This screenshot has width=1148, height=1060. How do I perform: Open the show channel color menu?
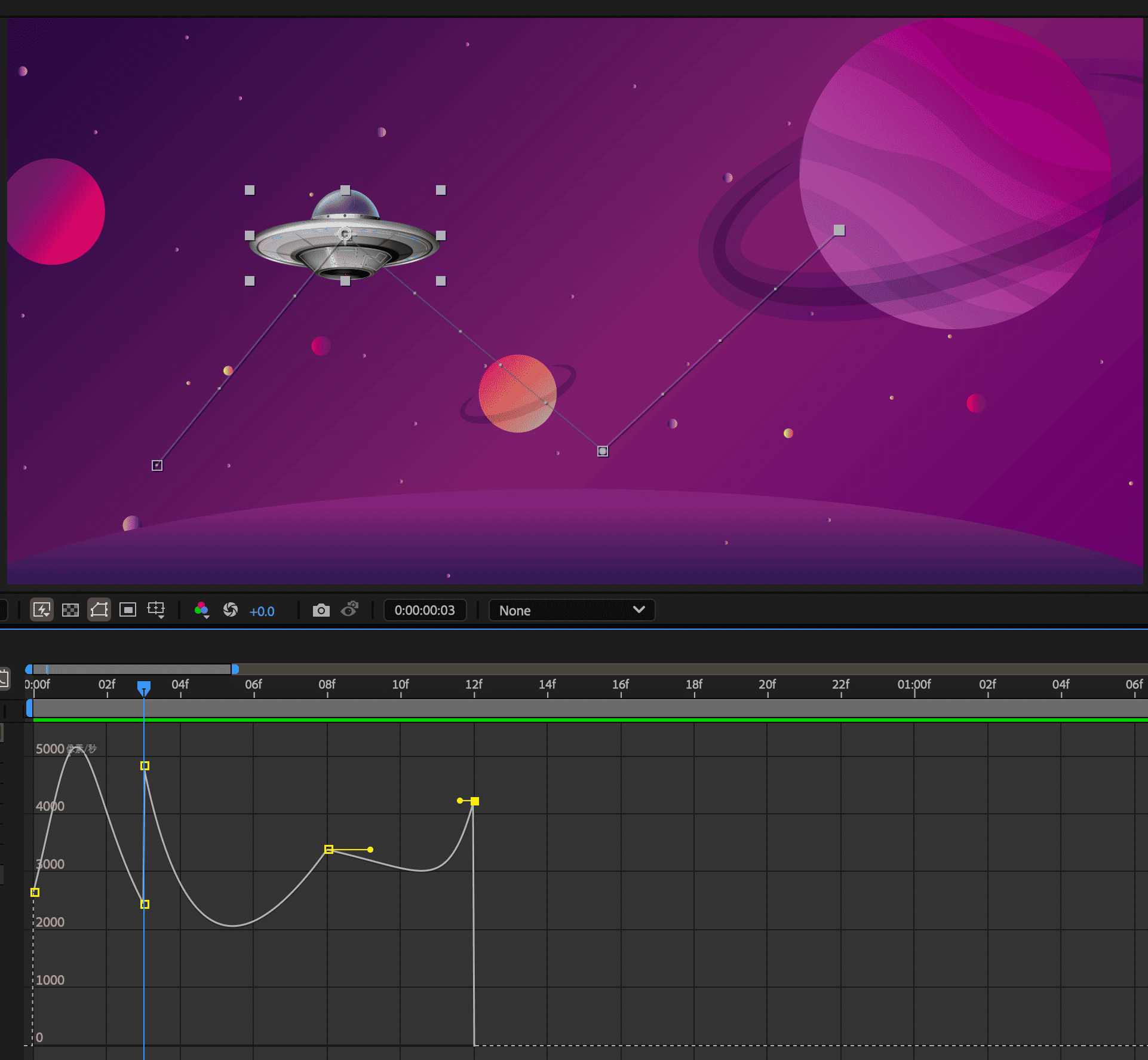202,610
